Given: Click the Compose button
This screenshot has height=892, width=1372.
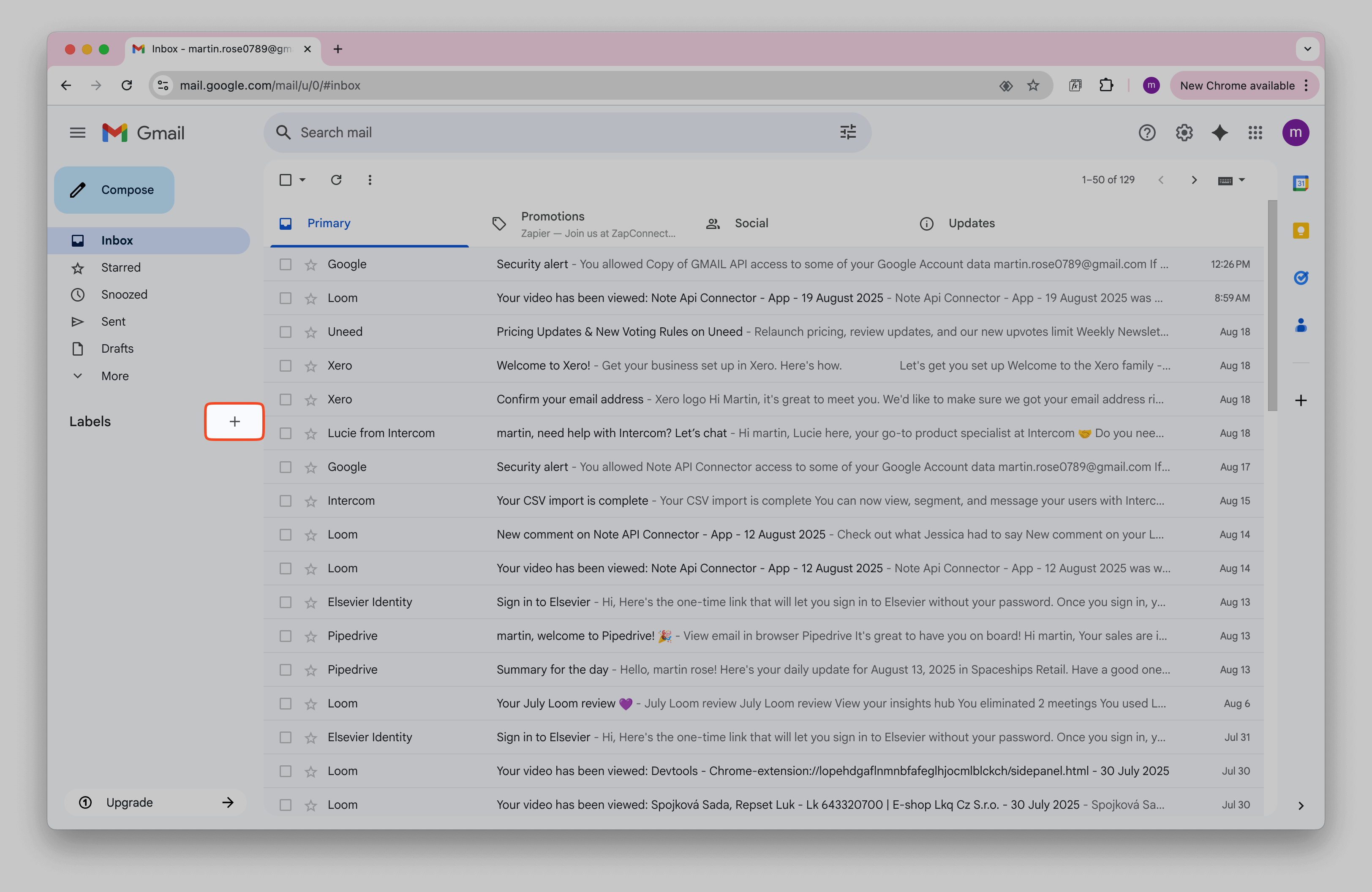Looking at the screenshot, I should [114, 190].
